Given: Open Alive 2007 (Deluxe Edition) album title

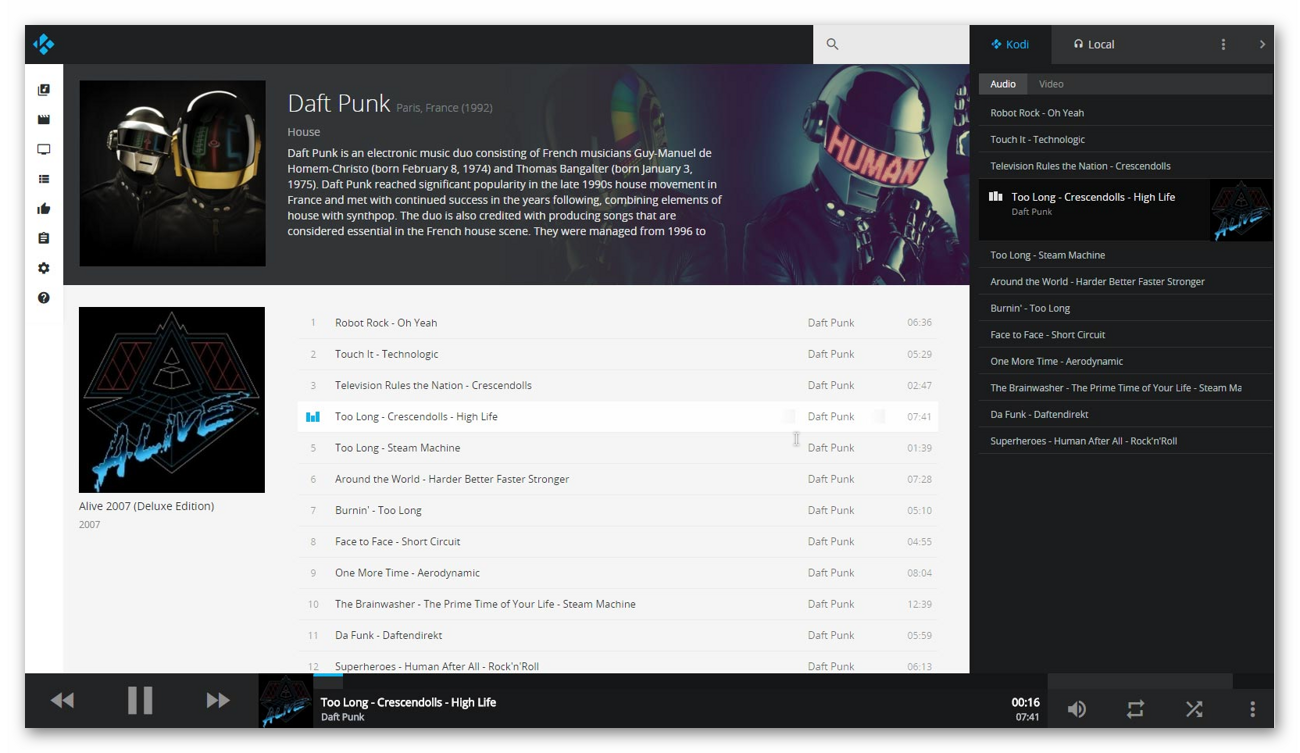Looking at the screenshot, I should [x=147, y=506].
